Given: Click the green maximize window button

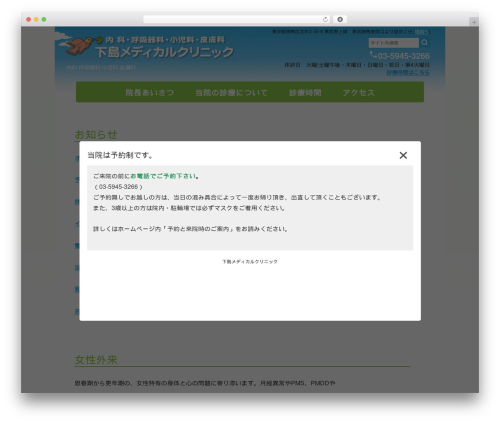Looking at the screenshot, I should click(44, 20).
